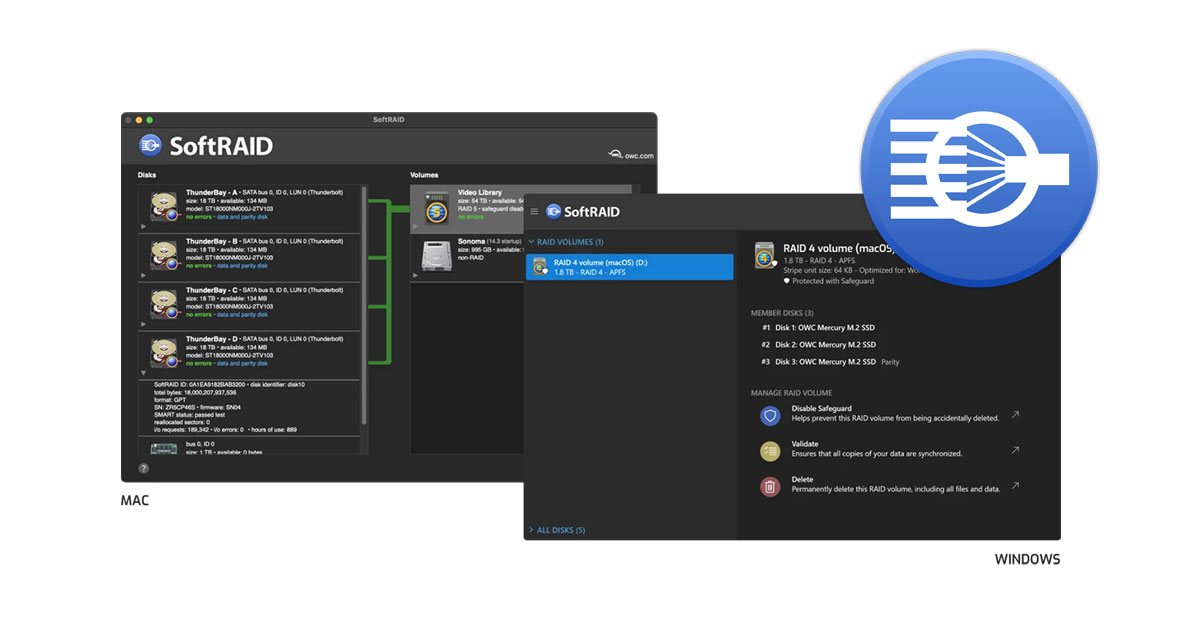Click the Disks list vertical scrollbar
The image size is (1200, 630).
[x=364, y=300]
